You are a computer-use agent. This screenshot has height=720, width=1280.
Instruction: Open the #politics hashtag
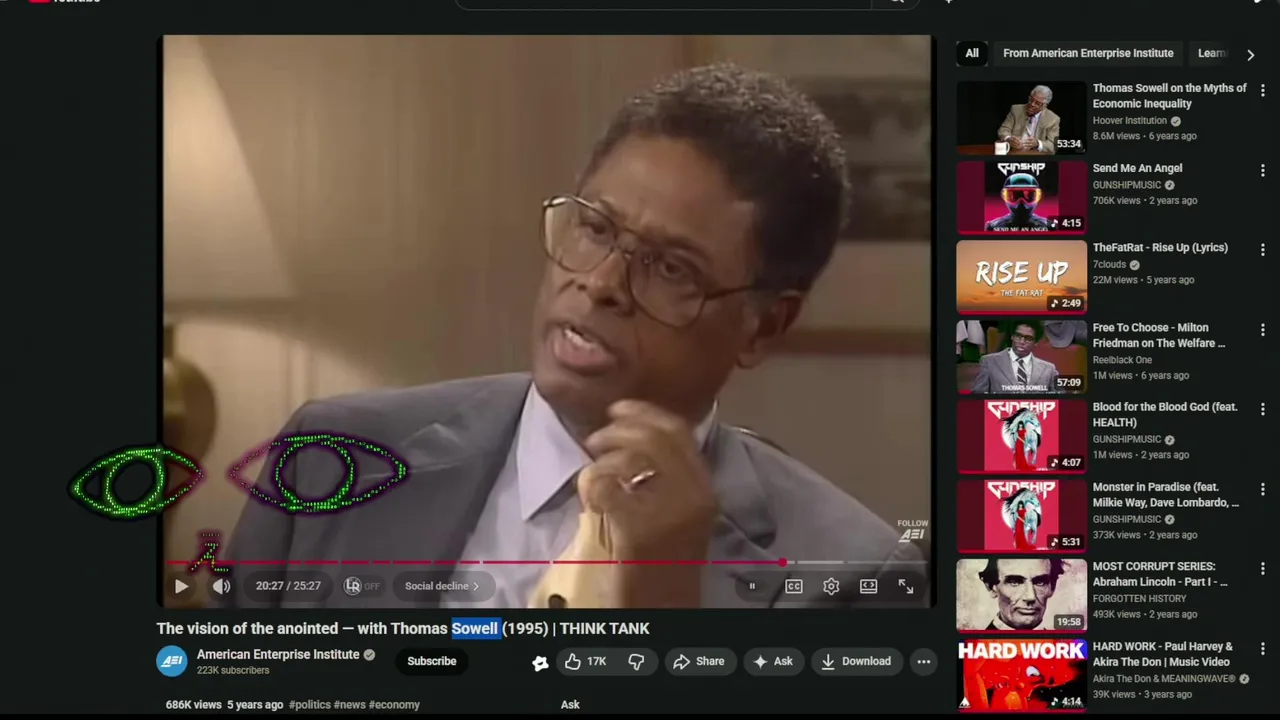pos(310,705)
